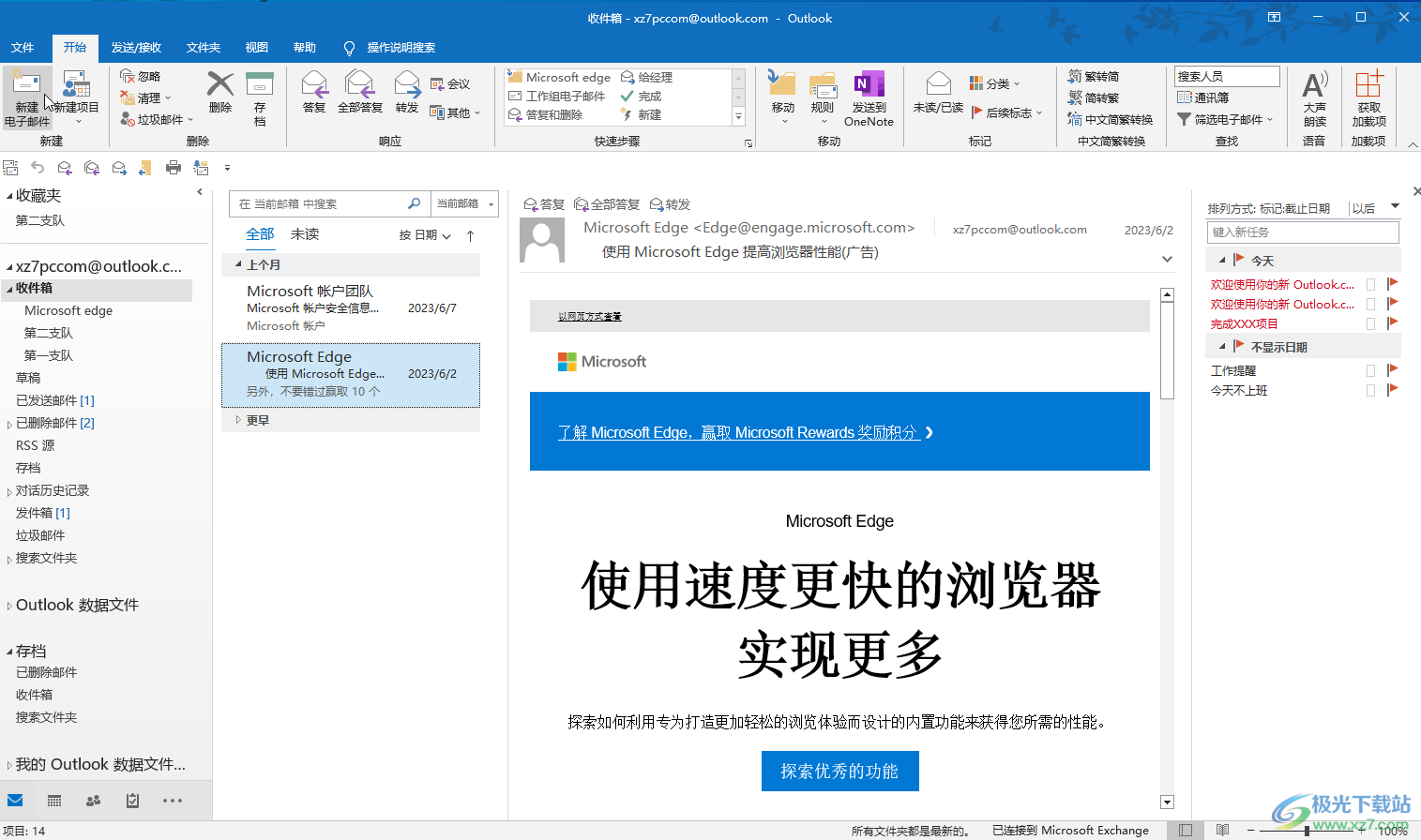1421x840 pixels.
Task: Start 大声朗读 read aloud
Action: point(1315,98)
